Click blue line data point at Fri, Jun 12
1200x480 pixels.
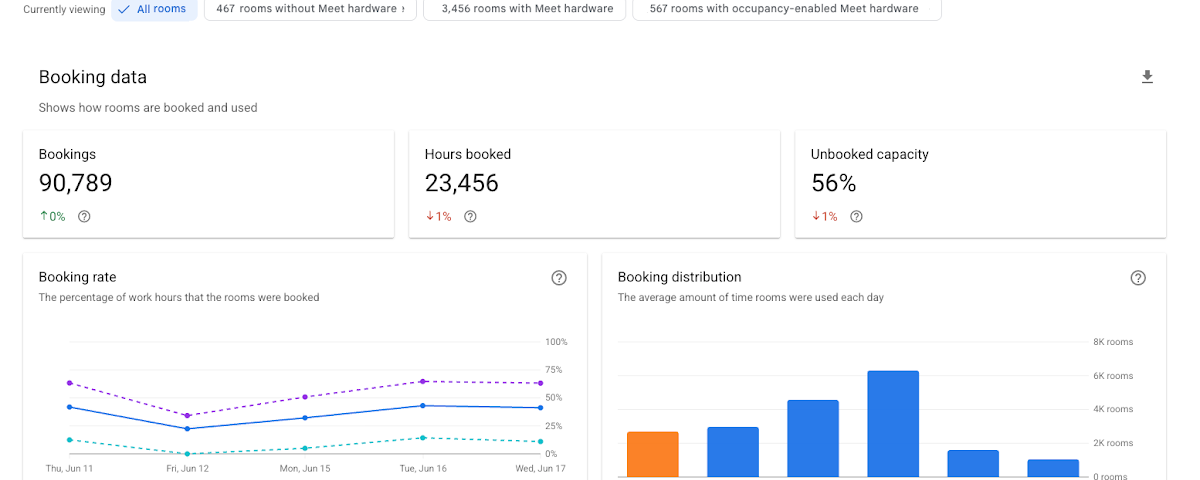pyautogui.click(x=187, y=428)
